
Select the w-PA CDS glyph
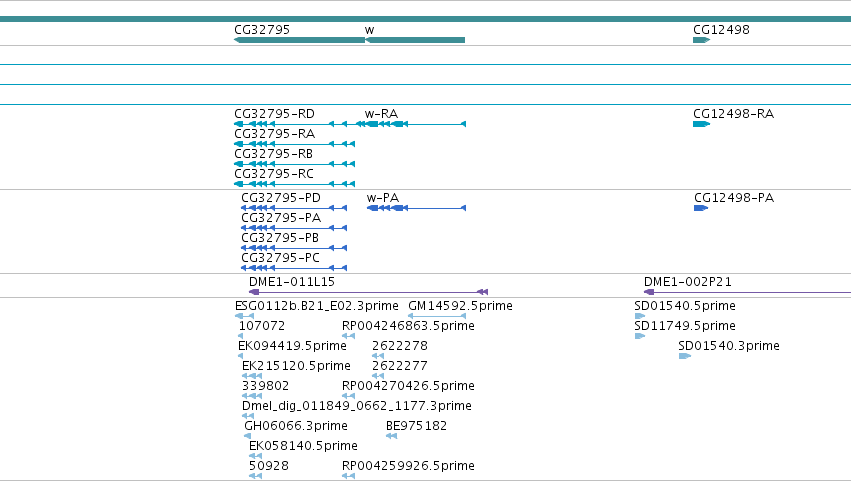pyautogui.click(x=416, y=208)
